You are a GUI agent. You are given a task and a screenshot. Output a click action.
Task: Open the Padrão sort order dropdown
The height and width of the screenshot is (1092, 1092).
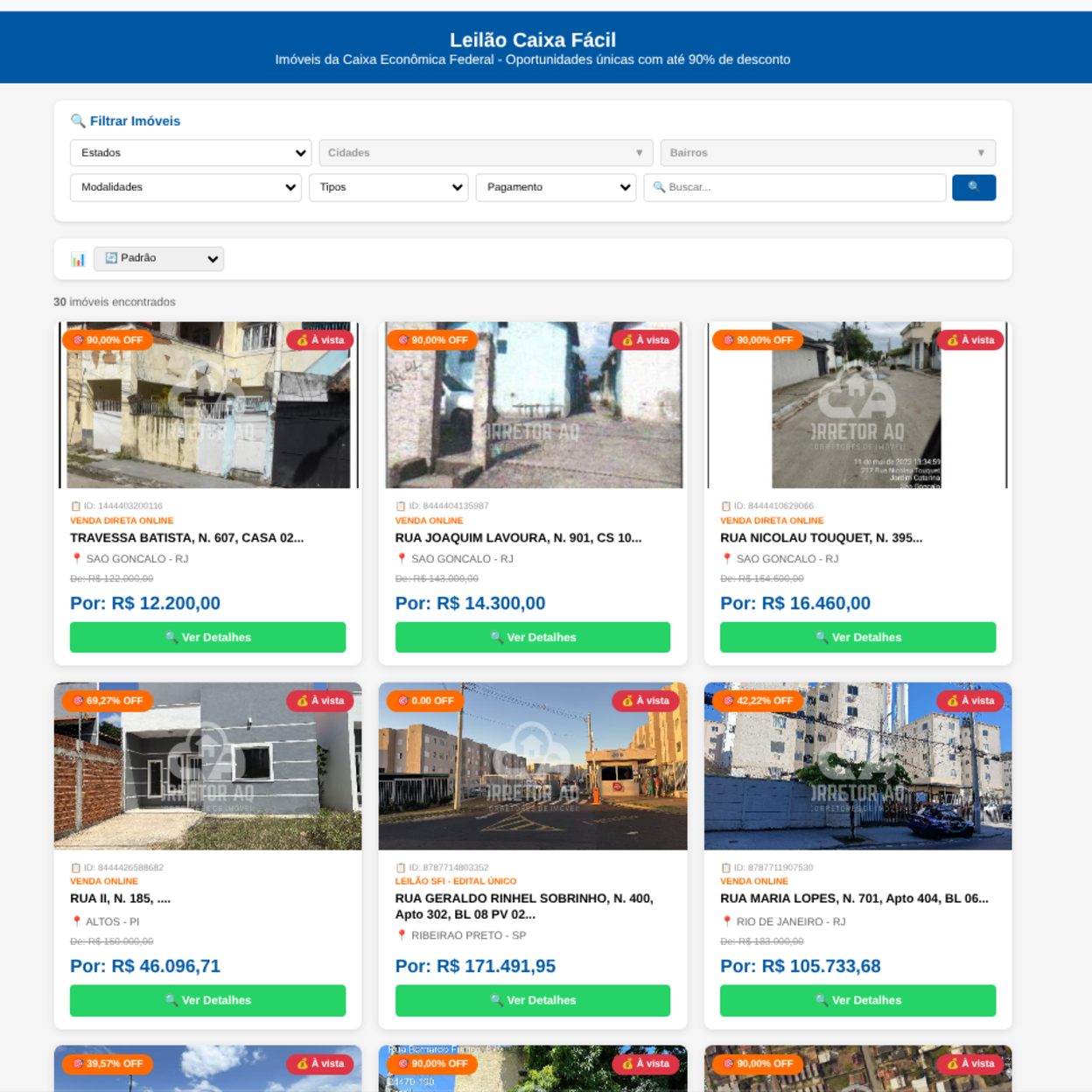coord(158,259)
